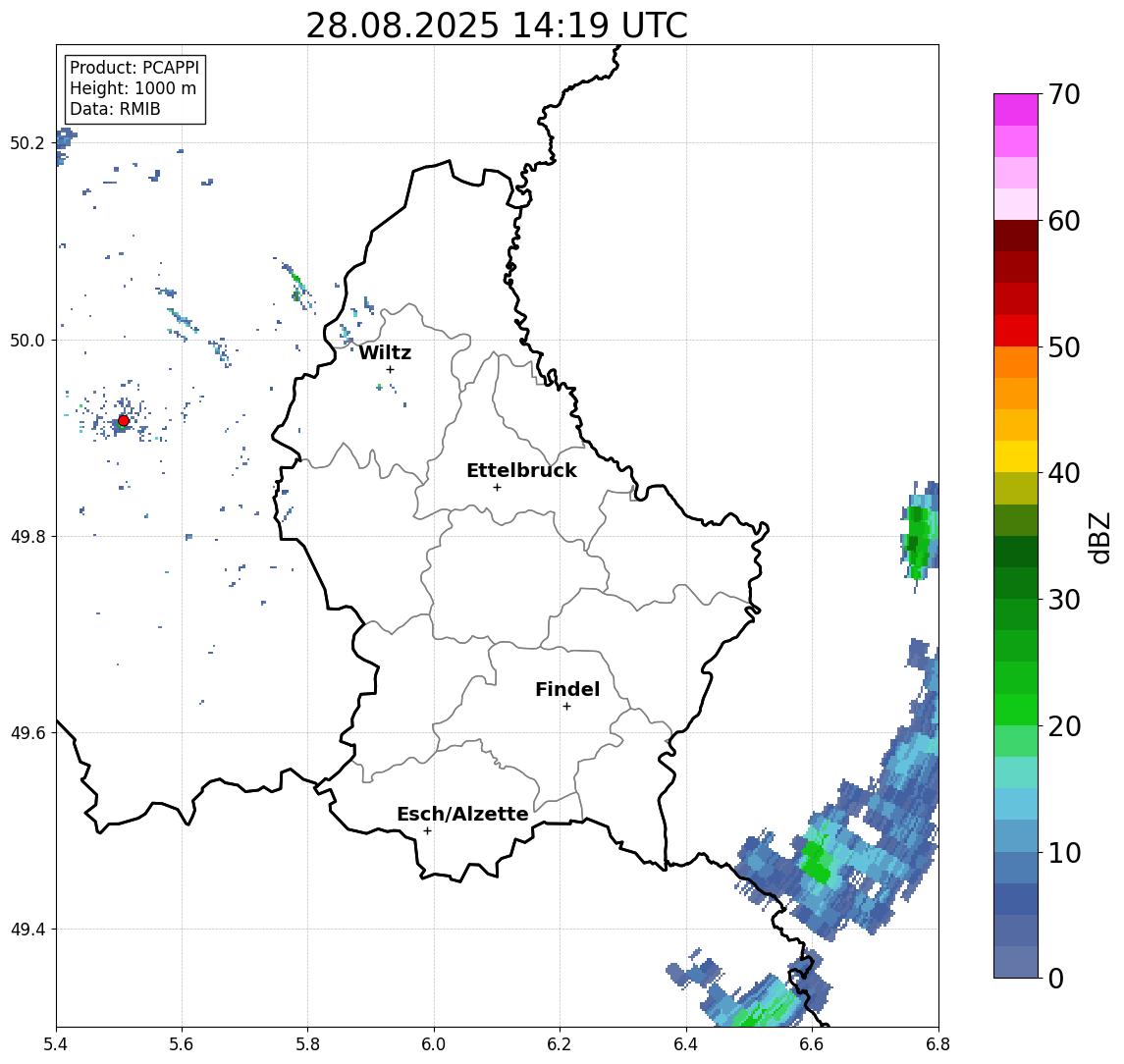Click the colorbar tick label 40
Image resolution: width=1124 pixels, height=1064 pixels.
[1064, 473]
